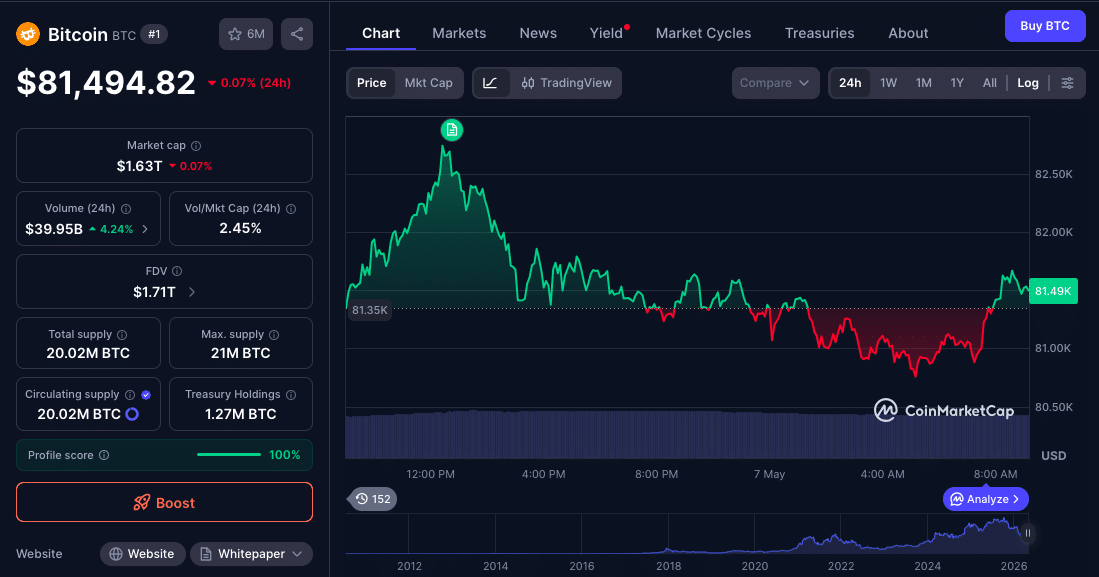Screen dimensions: 1099x577
Task: Expand FDV details chevron
Action: [192, 292]
